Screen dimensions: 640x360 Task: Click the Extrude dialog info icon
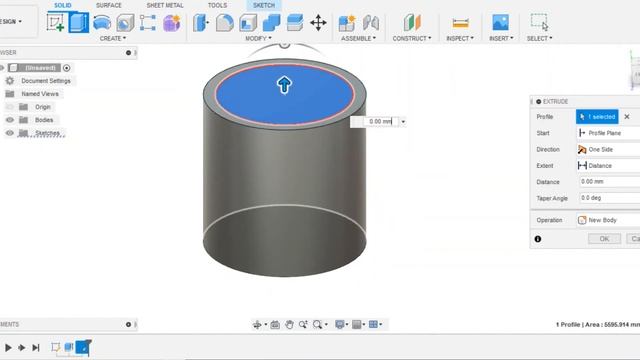pos(538,239)
